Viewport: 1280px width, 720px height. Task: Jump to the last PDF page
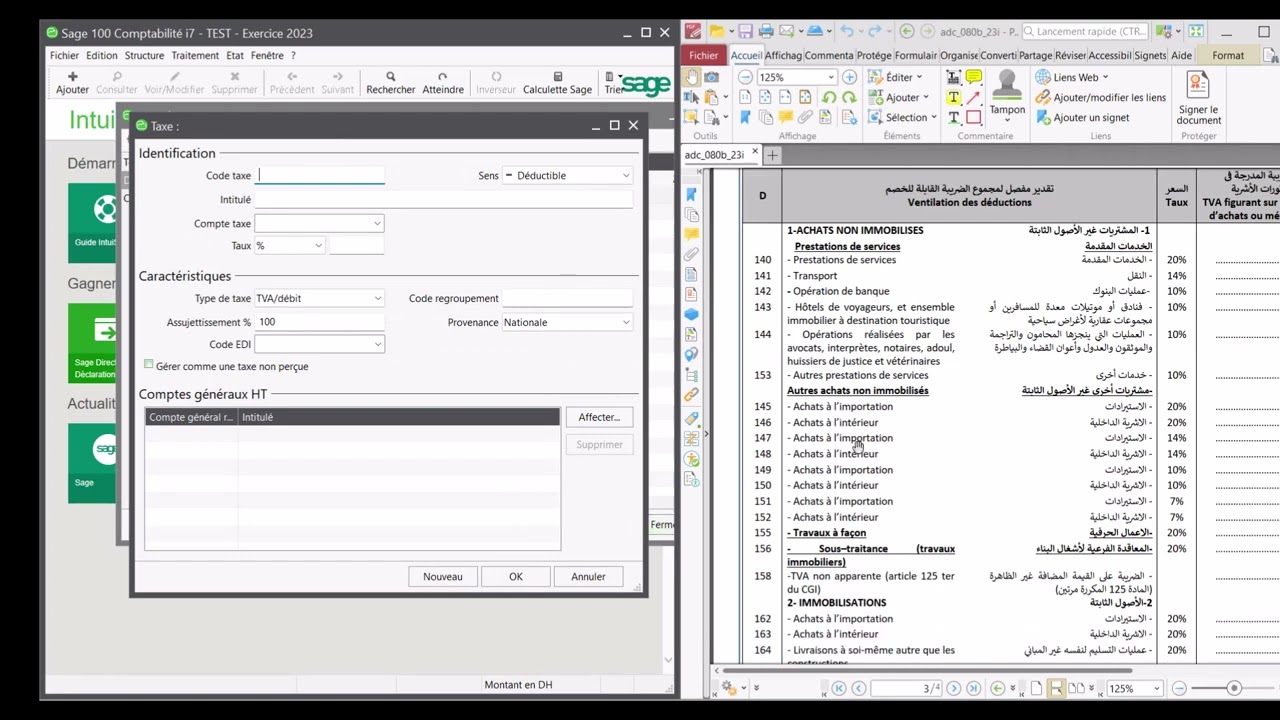973,688
